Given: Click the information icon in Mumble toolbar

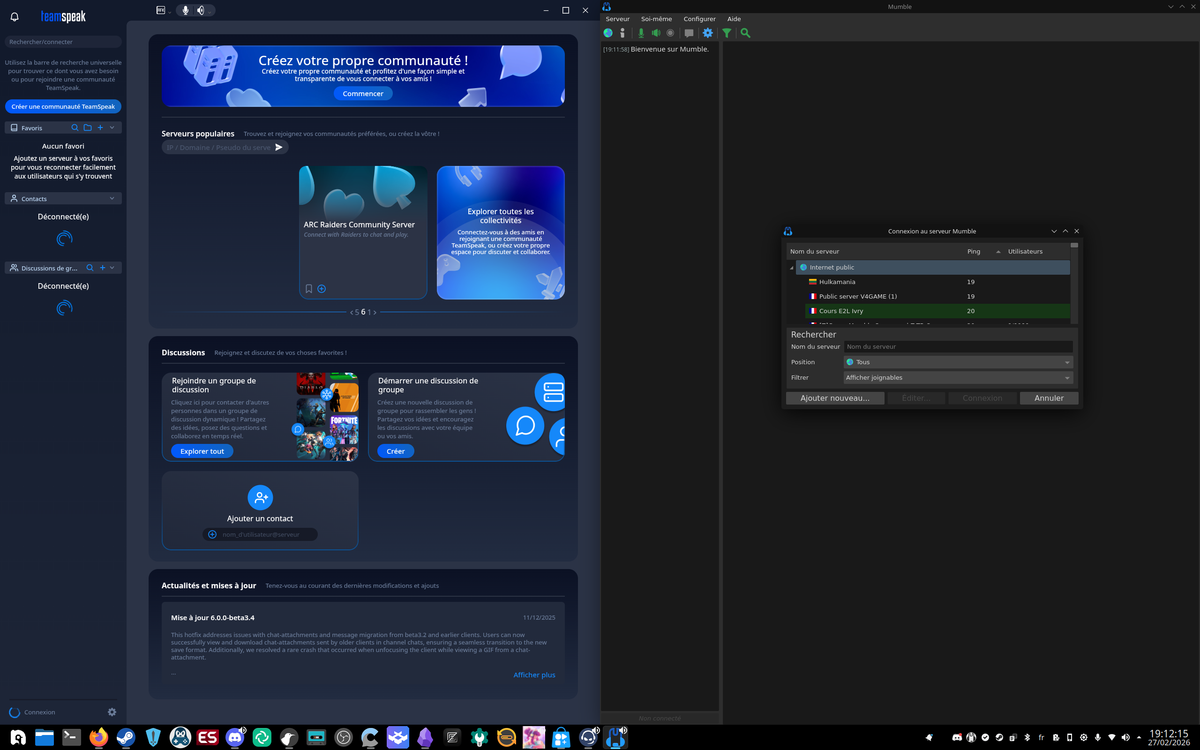Looking at the screenshot, I should coord(622,32).
